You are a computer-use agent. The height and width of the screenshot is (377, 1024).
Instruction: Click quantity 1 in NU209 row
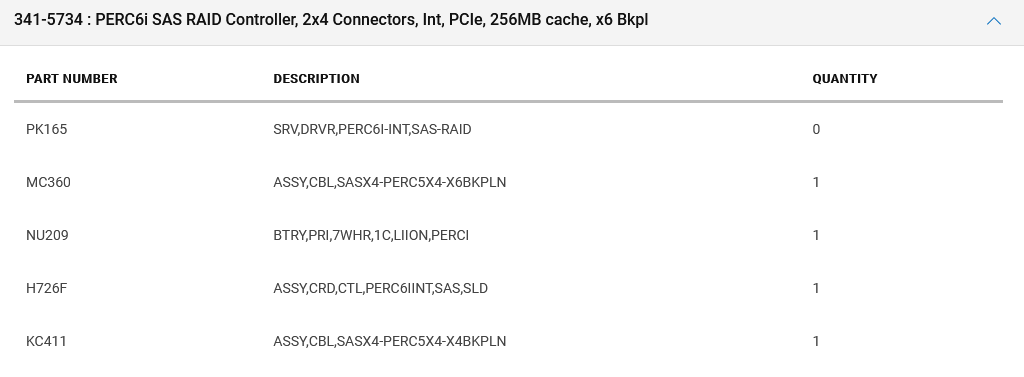(816, 235)
